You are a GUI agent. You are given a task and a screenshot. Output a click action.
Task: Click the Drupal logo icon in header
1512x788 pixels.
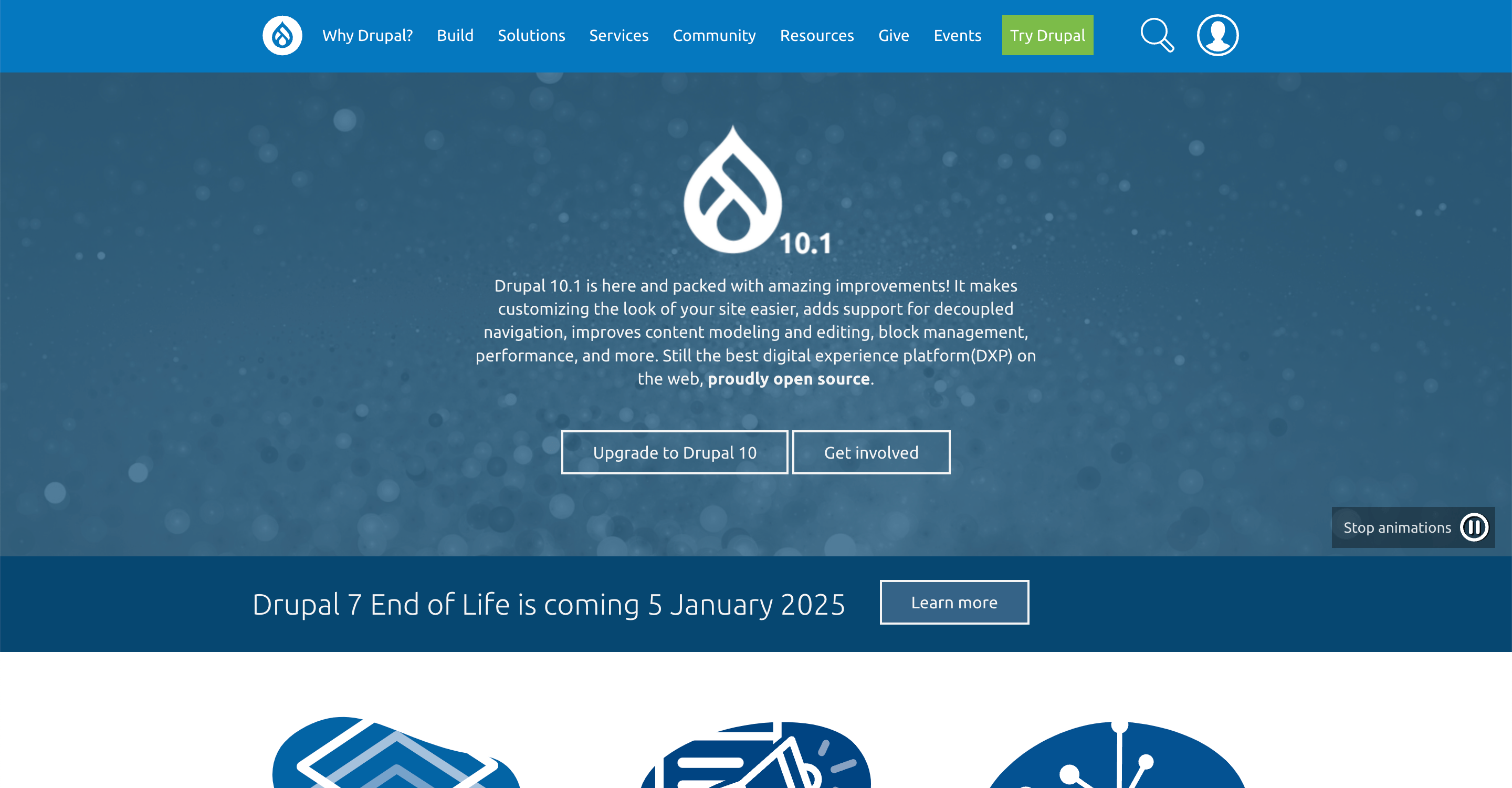coord(283,36)
